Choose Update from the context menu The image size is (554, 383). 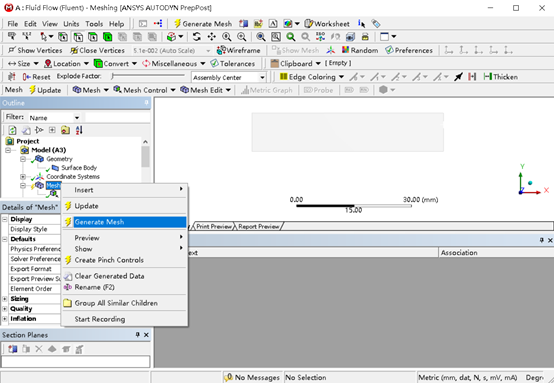point(124,206)
